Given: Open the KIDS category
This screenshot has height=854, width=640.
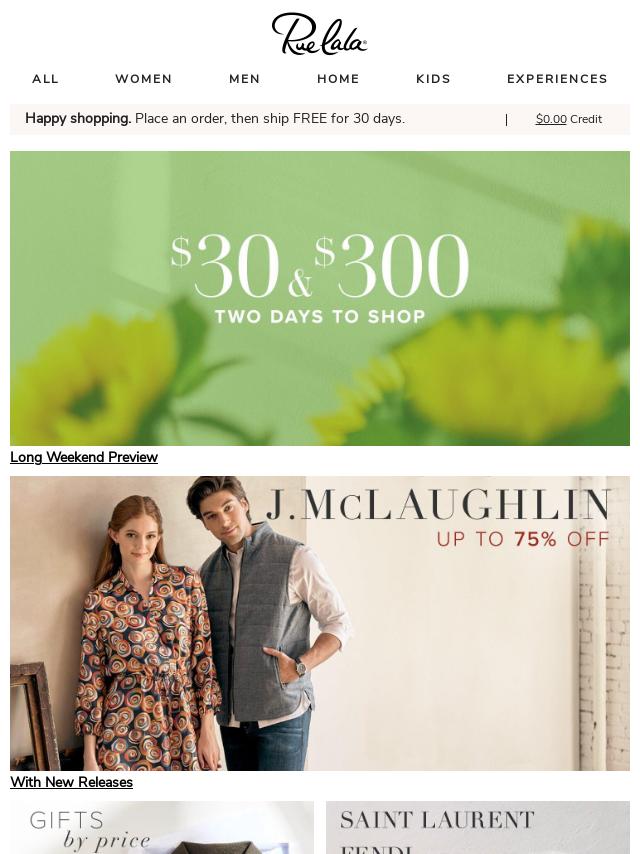Looking at the screenshot, I should point(434,79).
